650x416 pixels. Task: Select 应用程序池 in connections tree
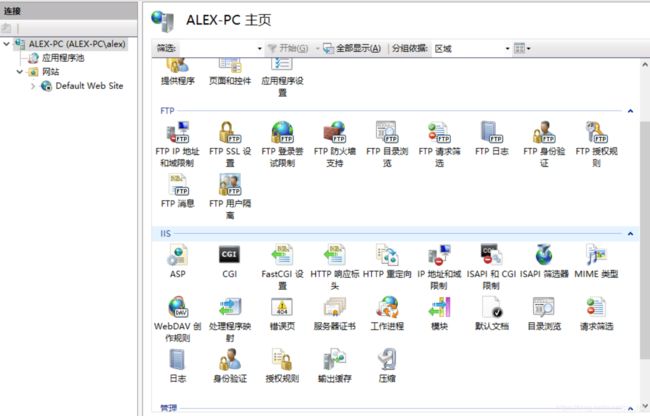tap(56, 58)
